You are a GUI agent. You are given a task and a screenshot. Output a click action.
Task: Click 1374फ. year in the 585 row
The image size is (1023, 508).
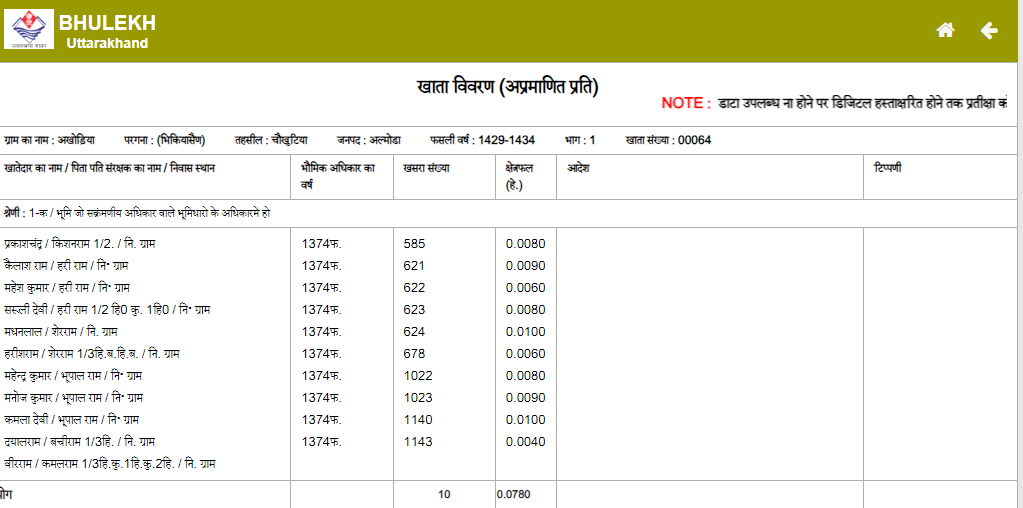click(x=322, y=244)
